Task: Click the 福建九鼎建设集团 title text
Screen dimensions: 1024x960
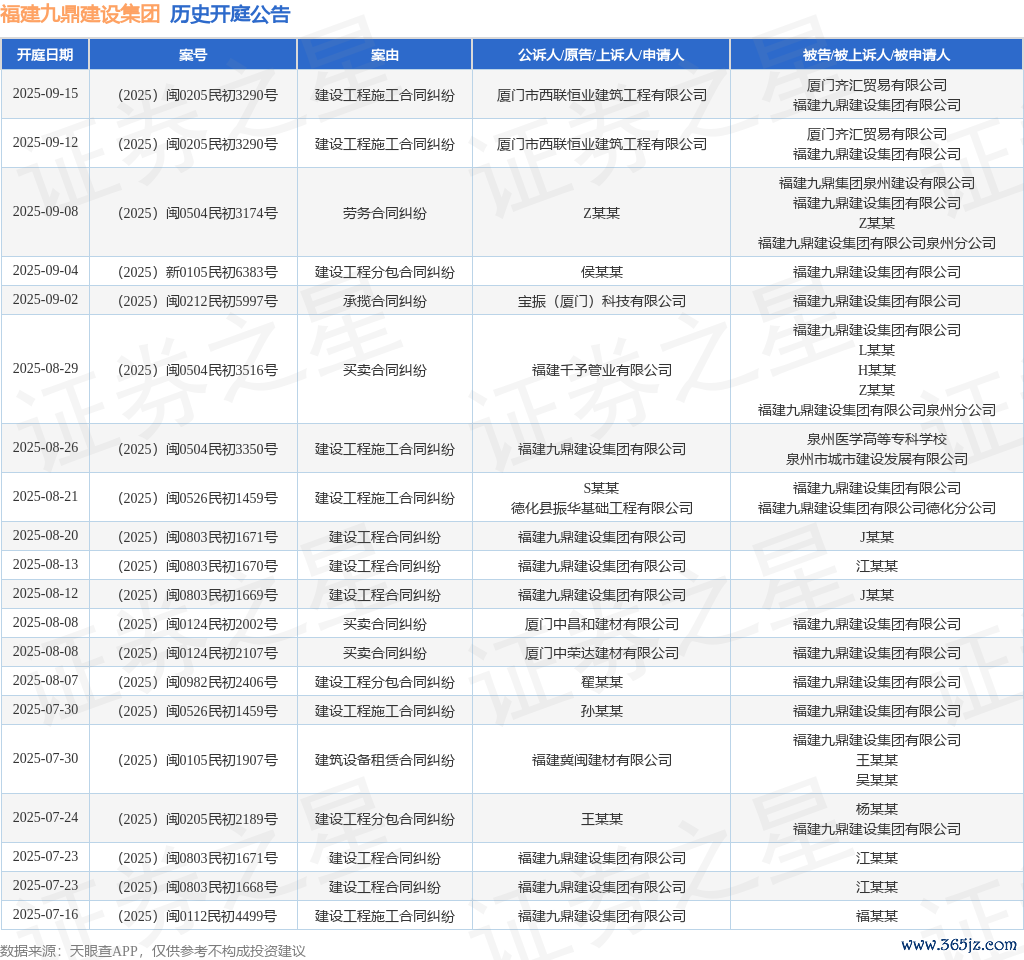Action: (80, 15)
